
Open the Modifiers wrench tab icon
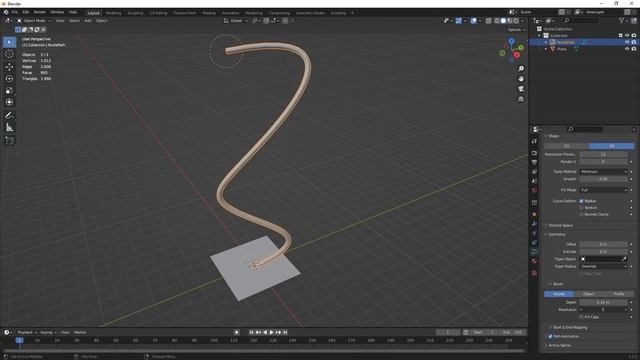click(x=534, y=224)
